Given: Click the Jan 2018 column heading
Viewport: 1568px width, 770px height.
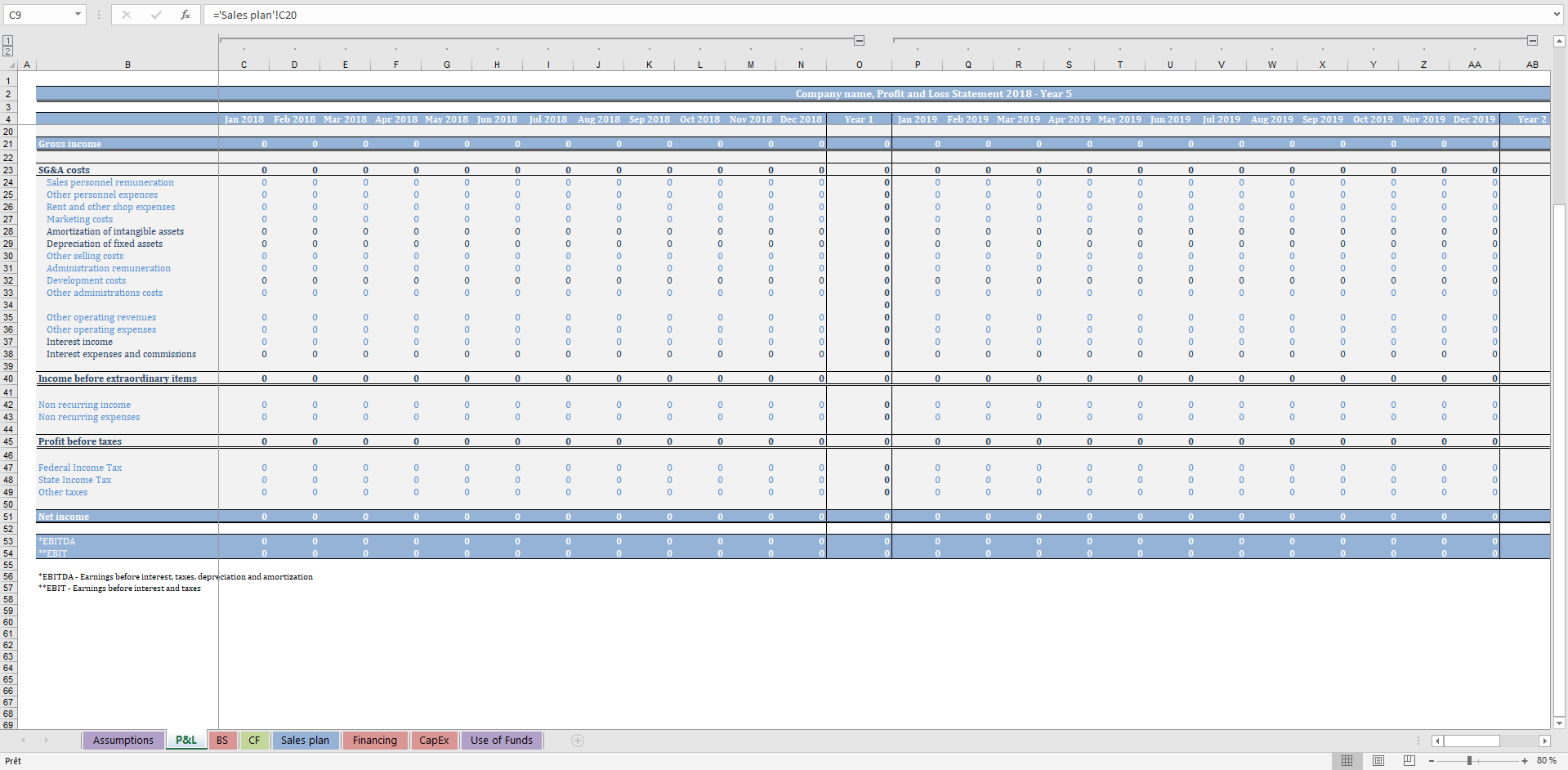Looking at the screenshot, I should pyautogui.click(x=243, y=119).
